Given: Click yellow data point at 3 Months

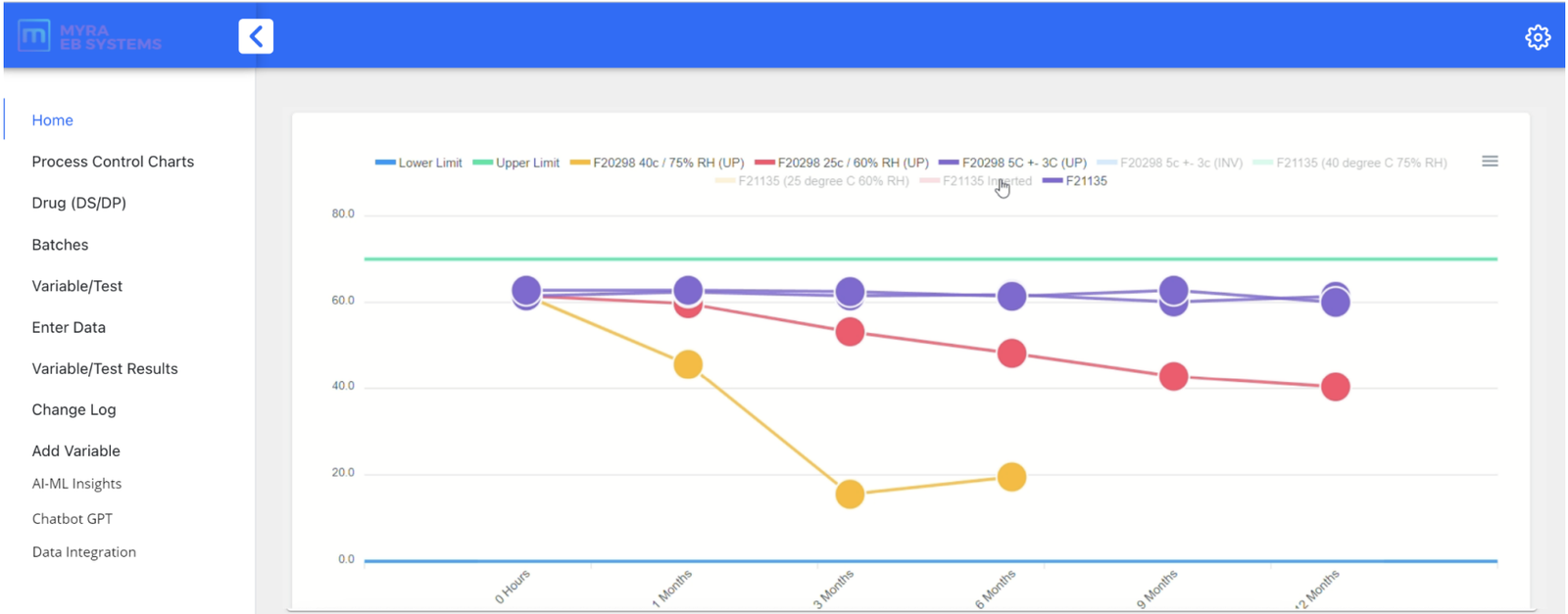Looking at the screenshot, I should point(850,494).
